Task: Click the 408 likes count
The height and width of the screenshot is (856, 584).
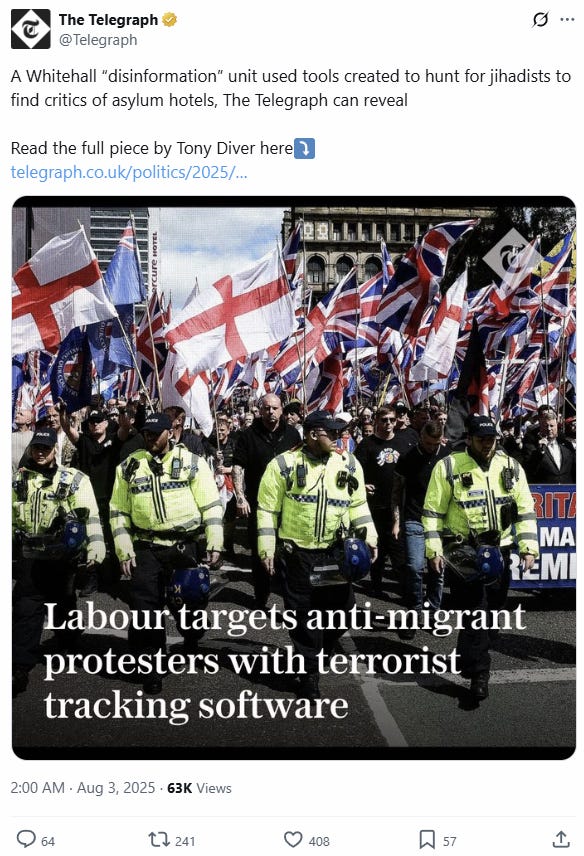Action: (x=319, y=841)
